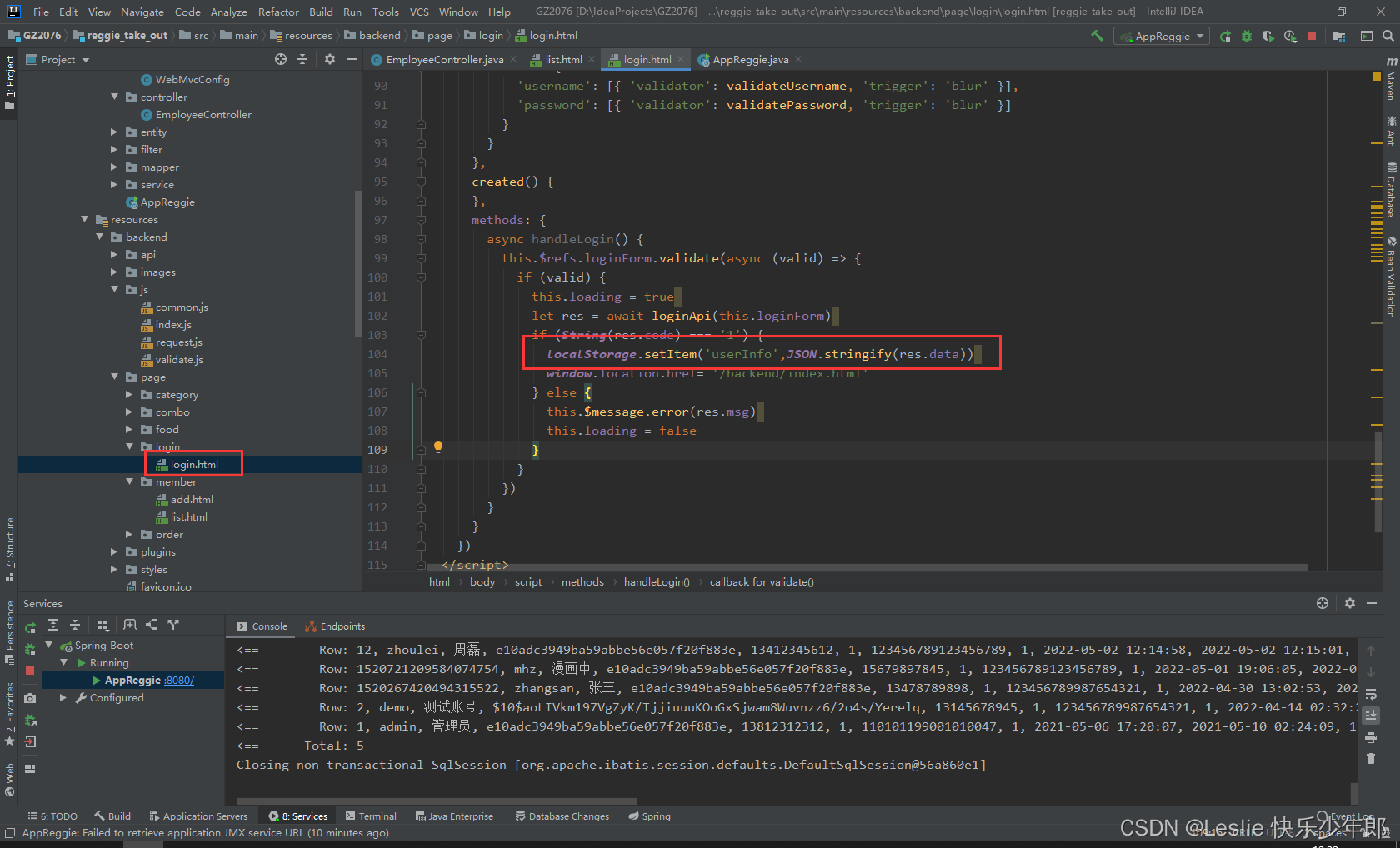Open the Refactor menu
Image resolution: width=1400 pixels, height=848 pixels.
point(278,12)
